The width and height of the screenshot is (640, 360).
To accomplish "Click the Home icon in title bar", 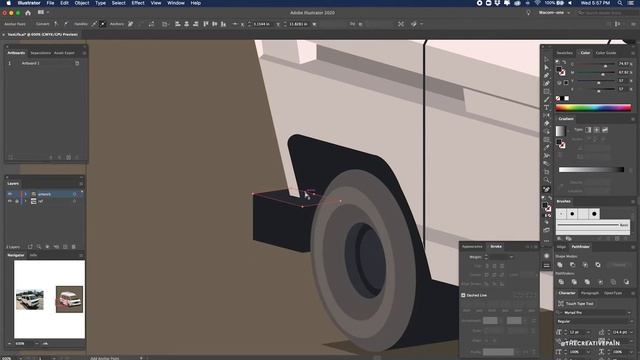I will (28, 13).
